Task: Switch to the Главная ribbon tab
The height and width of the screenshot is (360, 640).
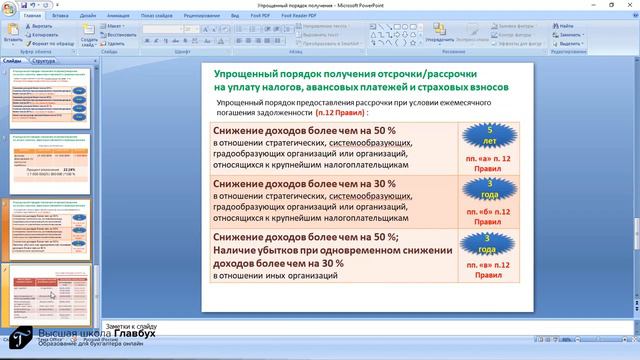Action: pos(32,16)
